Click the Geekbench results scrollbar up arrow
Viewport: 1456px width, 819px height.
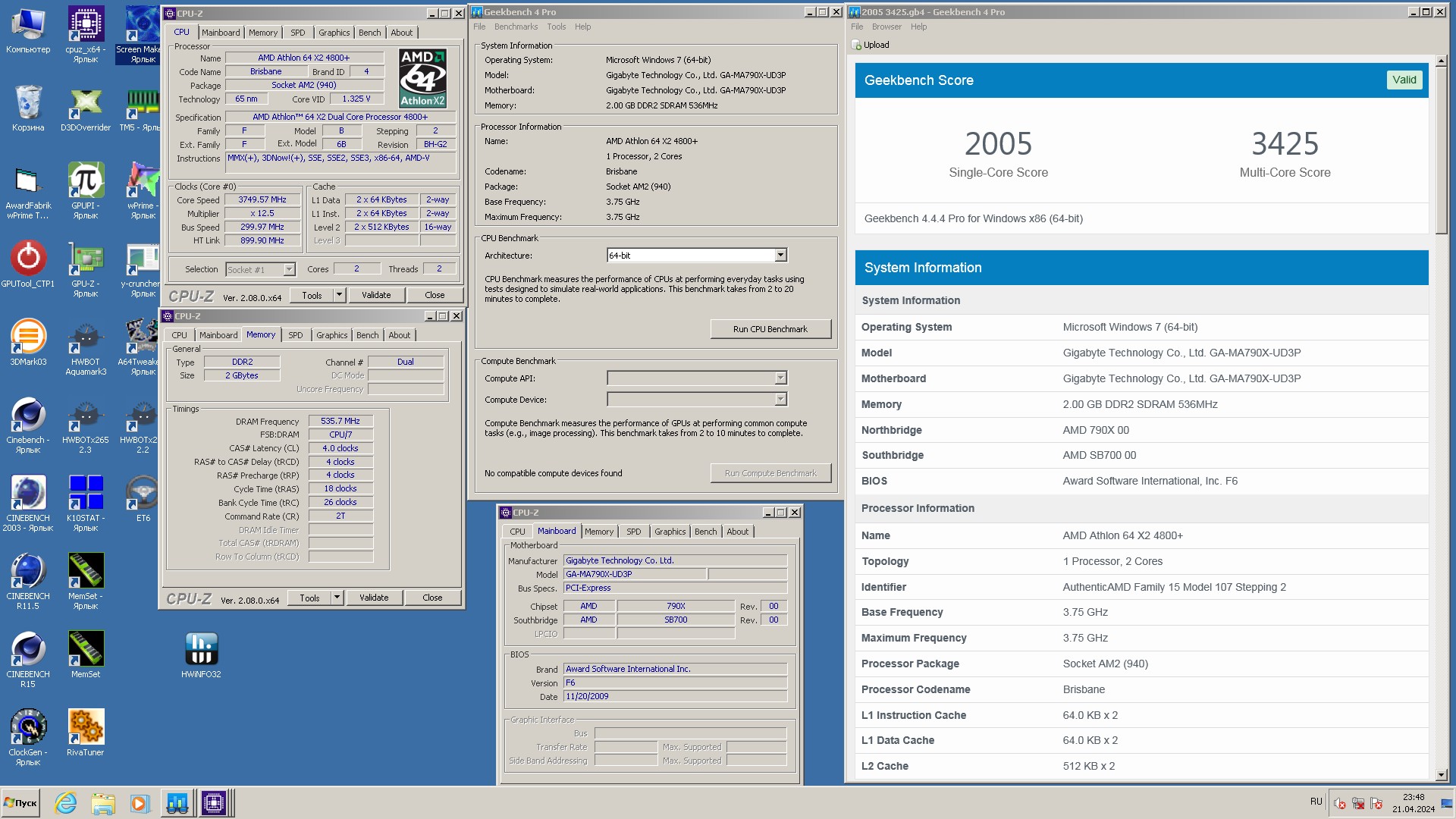pyautogui.click(x=1441, y=61)
